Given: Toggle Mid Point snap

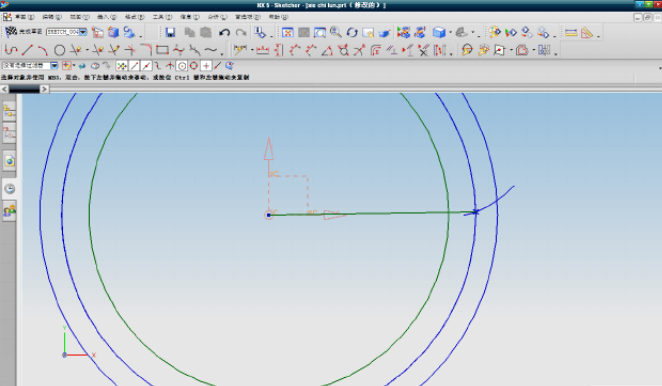Looking at the screenshot, I should [x=146, y=66].
